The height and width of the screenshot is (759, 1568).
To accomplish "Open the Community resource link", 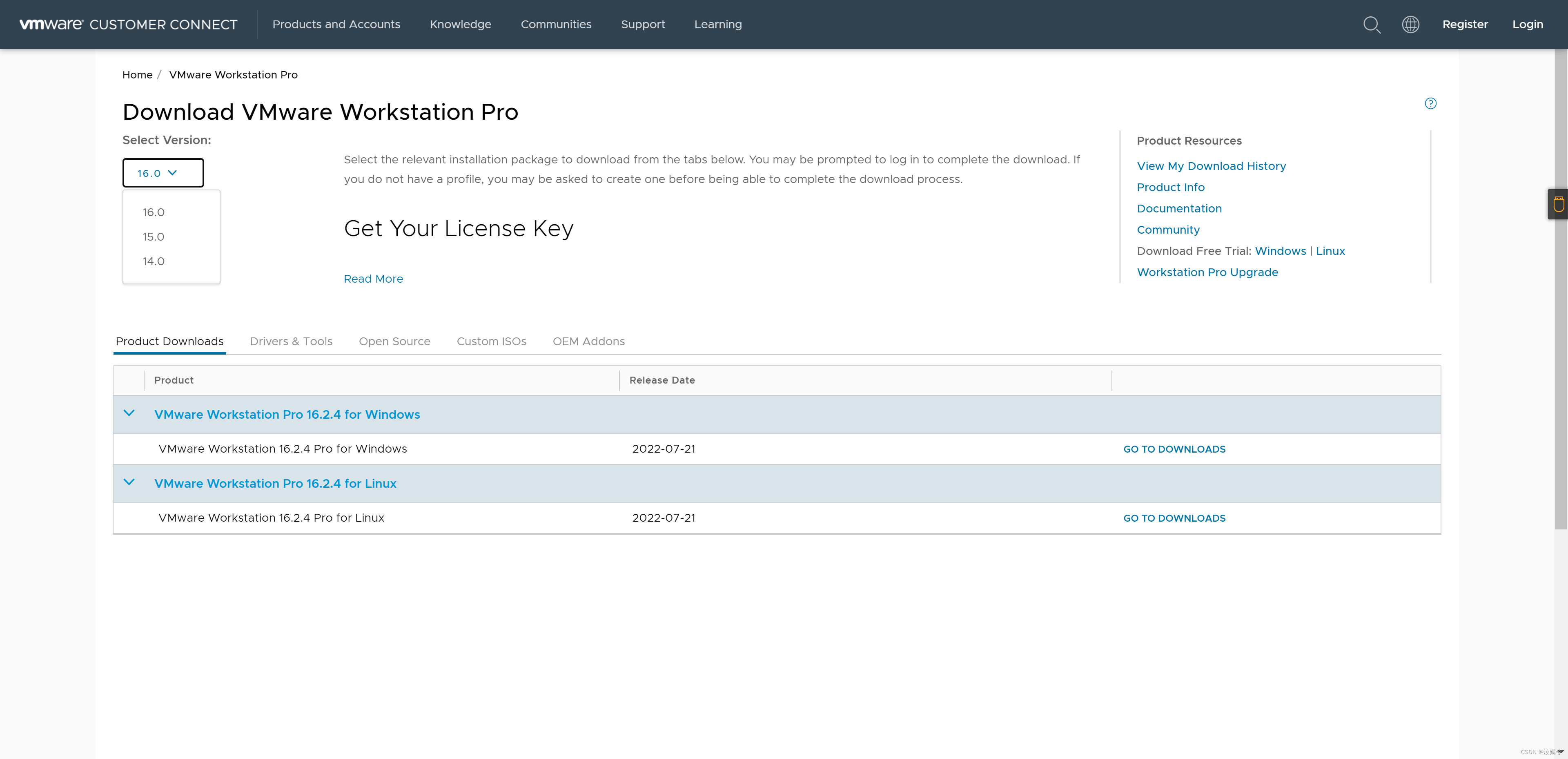I will pyautogui.click(x=1168, y=230).
